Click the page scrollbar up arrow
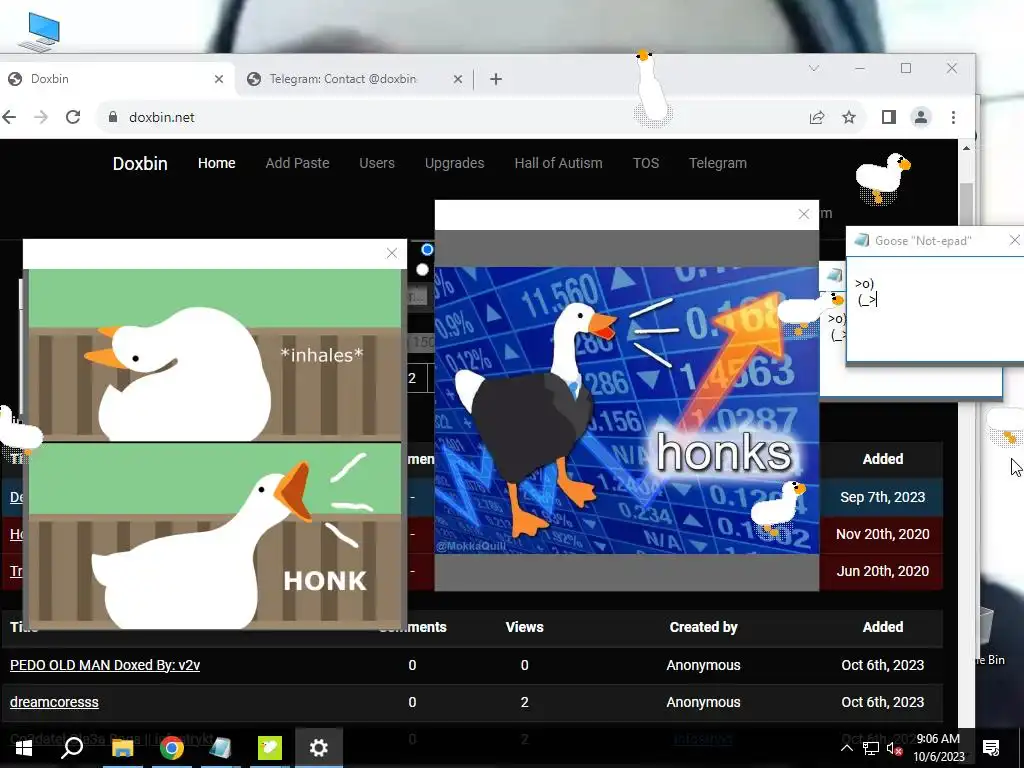 click(x=967, y=148)
